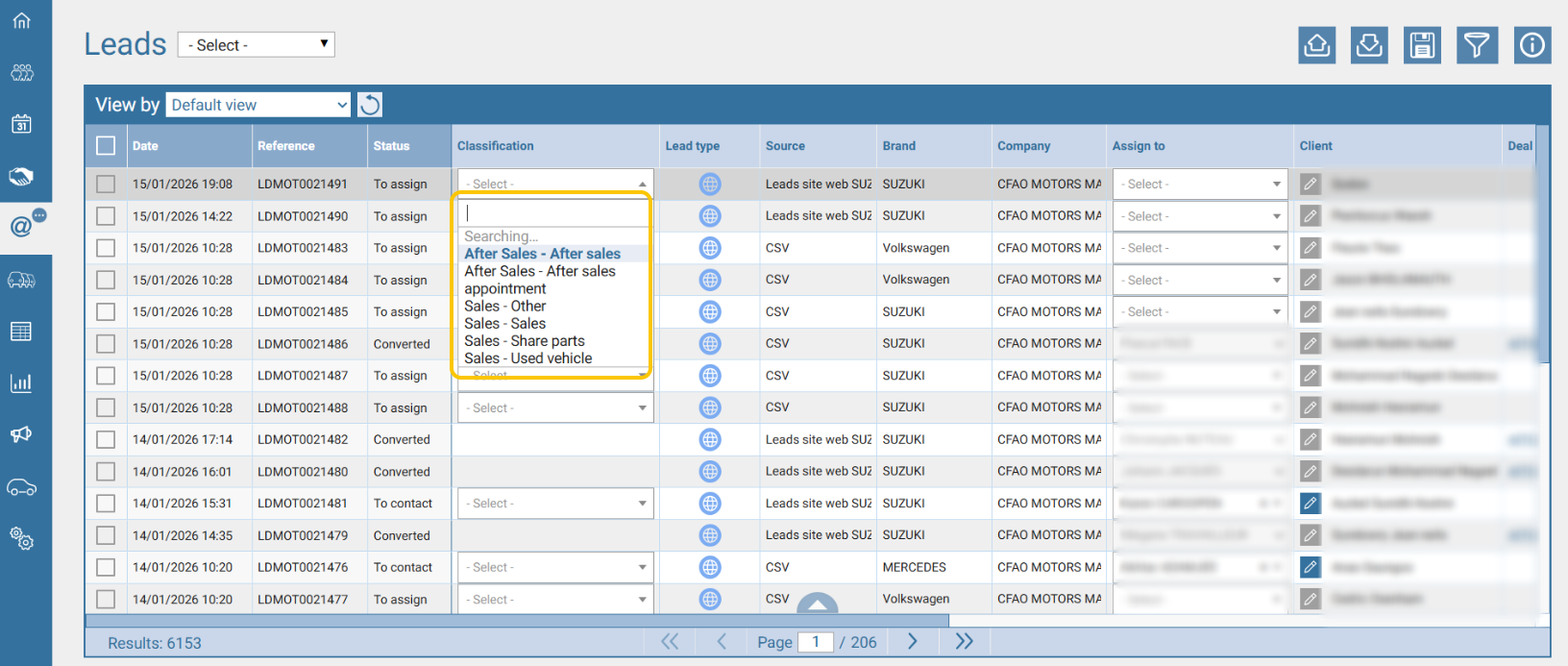Click the download/import icon button
Image resolution: width=1568 pixels, height=666 pixels.
pyautogui.click(x=1369, y=44)
